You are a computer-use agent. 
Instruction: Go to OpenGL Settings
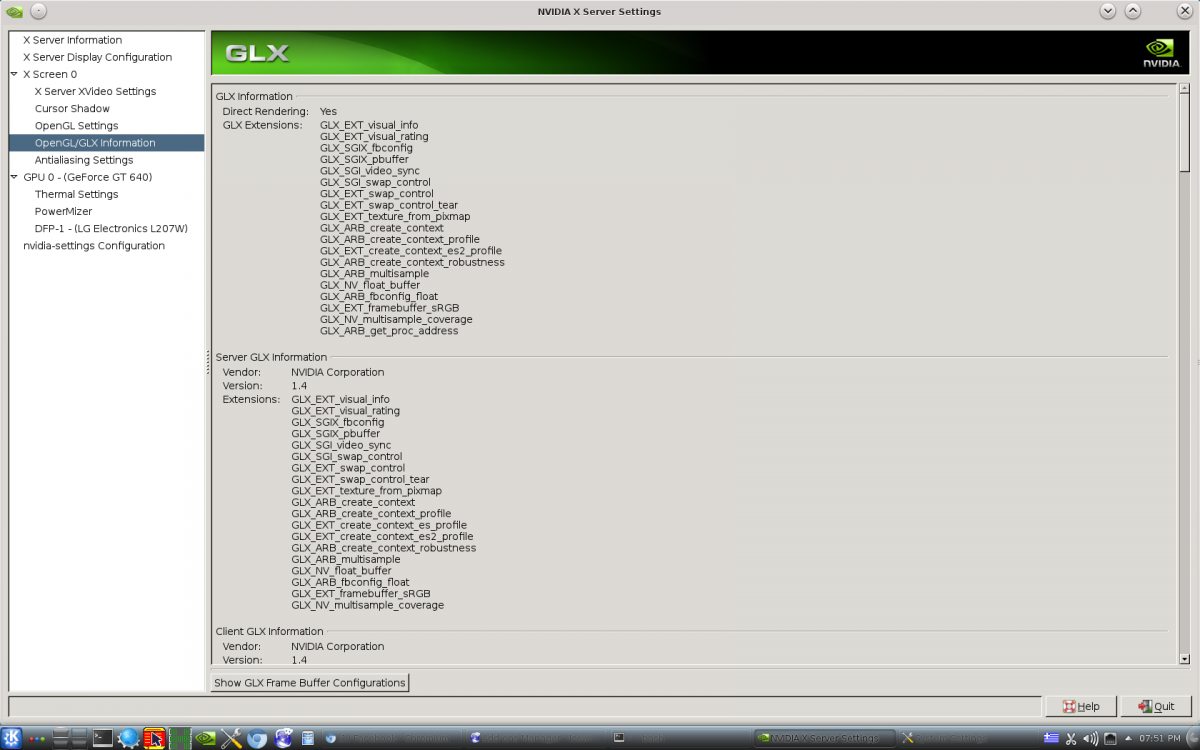[76, 125]
